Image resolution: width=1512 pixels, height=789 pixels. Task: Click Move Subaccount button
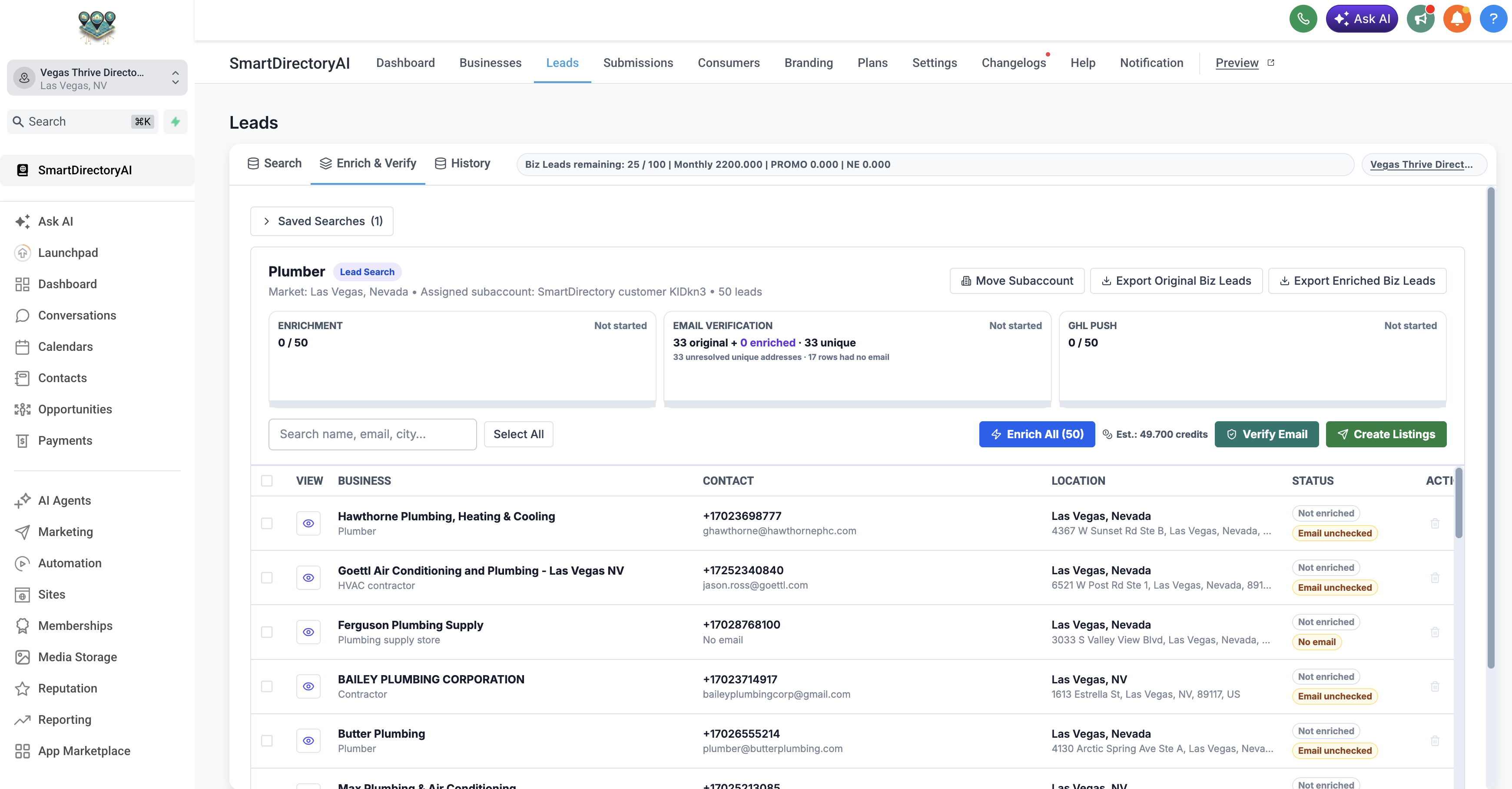pyautogui.click(x=1017, y=281)
